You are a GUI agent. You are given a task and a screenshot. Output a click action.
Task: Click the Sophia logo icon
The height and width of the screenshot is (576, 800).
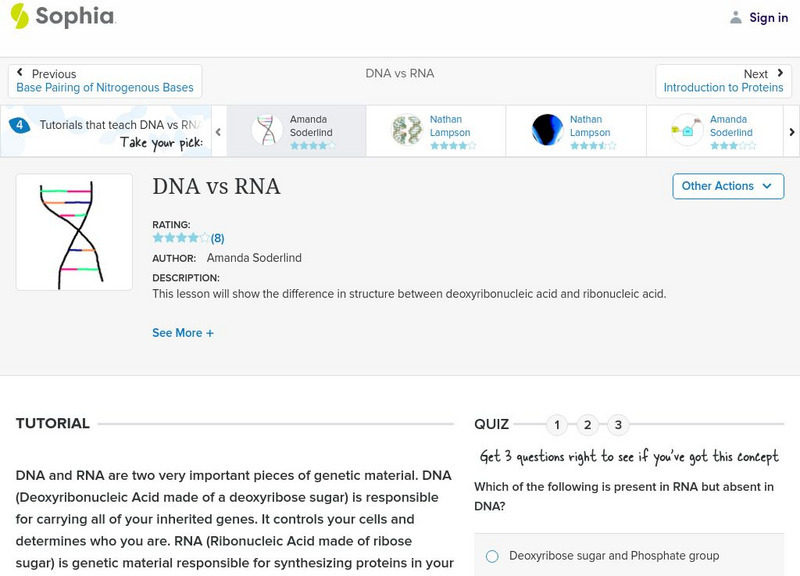point(20,16)
